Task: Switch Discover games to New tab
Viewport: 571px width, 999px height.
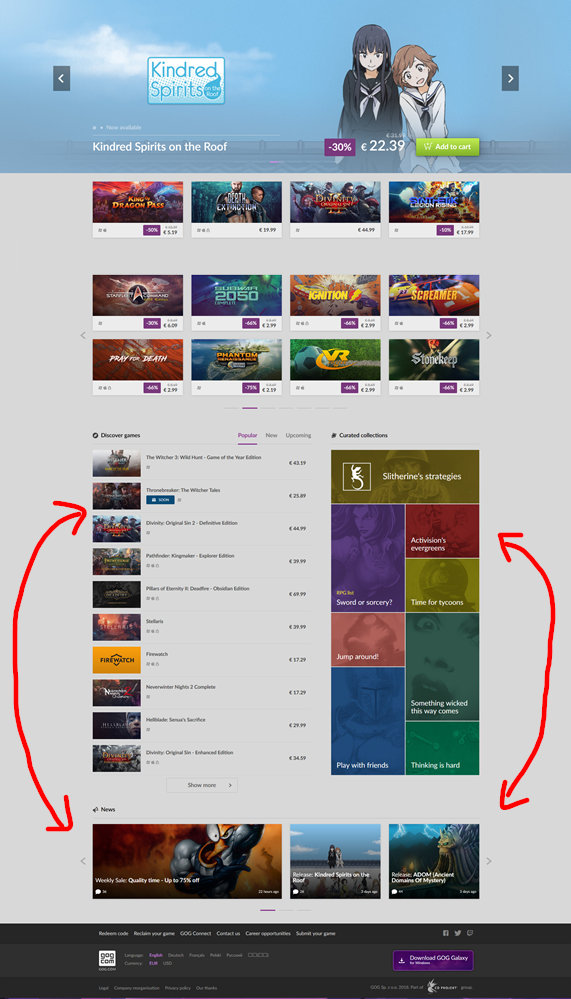Action: 271,435
